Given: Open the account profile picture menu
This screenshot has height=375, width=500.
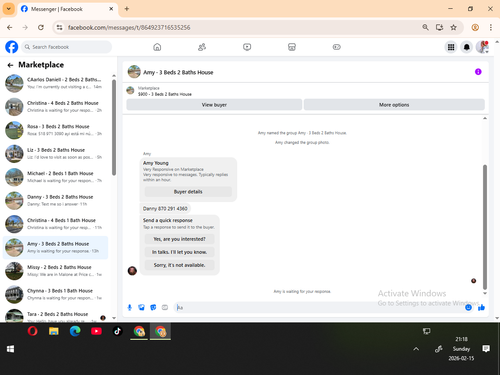Looking at the screenshot, I should click(x=482, y=47).
